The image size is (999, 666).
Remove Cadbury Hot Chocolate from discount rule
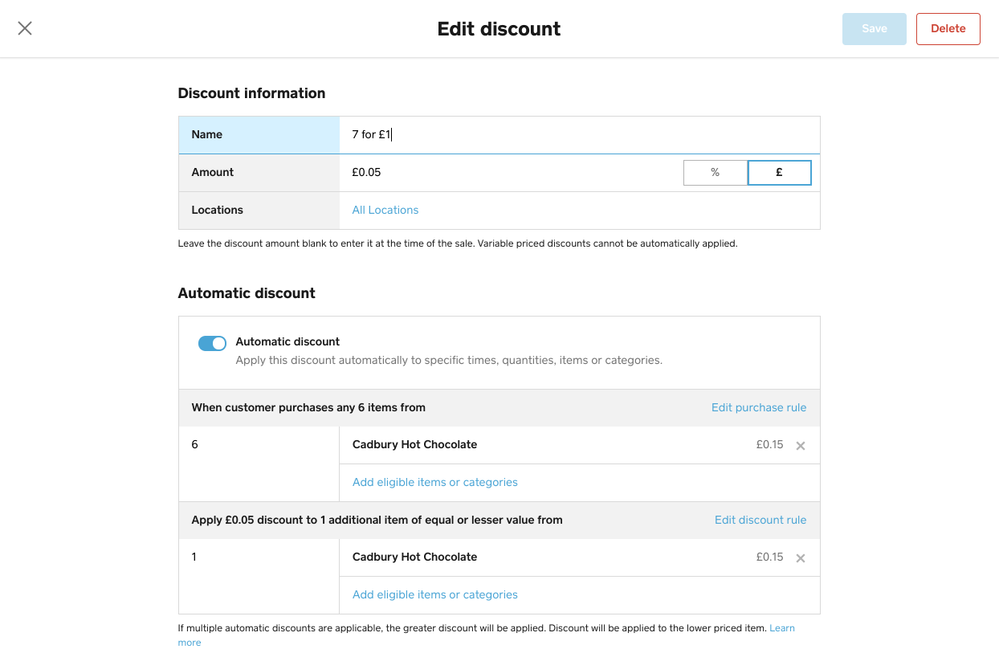pos(800,558)
